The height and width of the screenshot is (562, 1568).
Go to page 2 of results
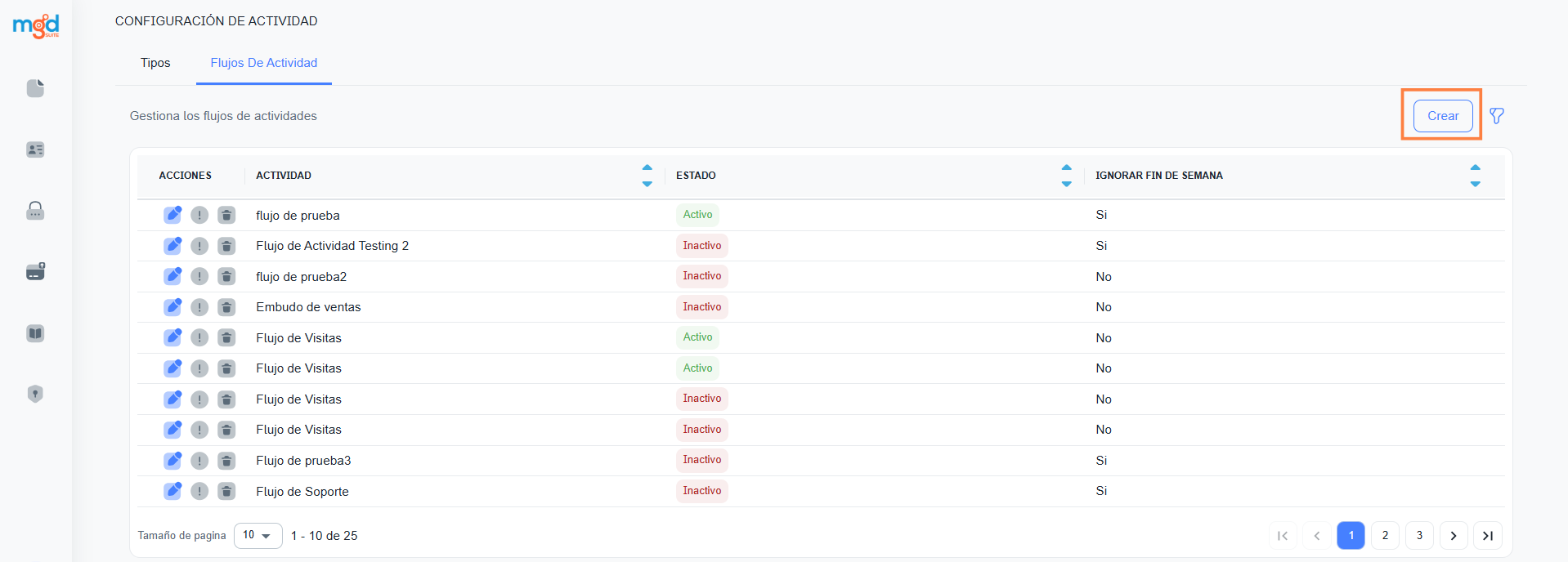pyautogui.click(x=1385, y=536)
